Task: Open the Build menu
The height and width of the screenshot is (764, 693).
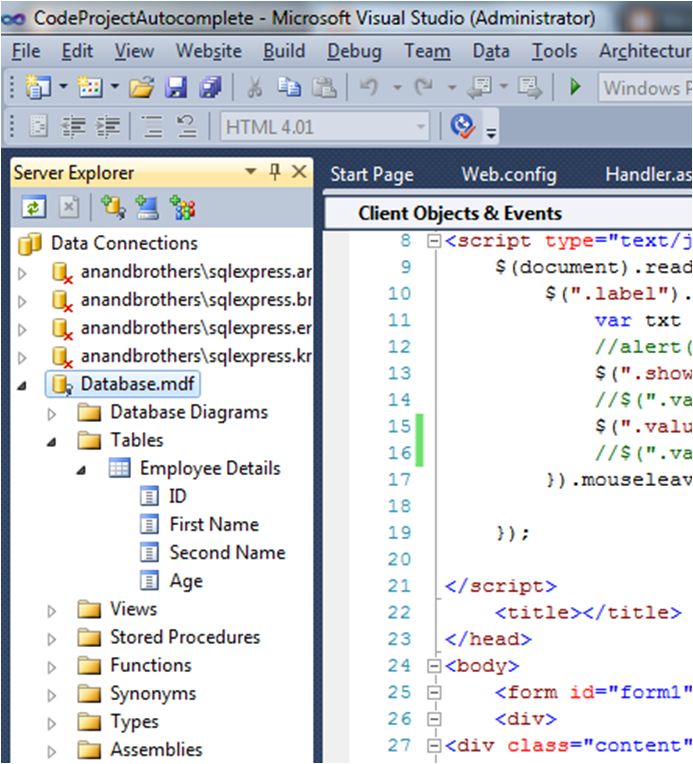Action: pos(284,51)
